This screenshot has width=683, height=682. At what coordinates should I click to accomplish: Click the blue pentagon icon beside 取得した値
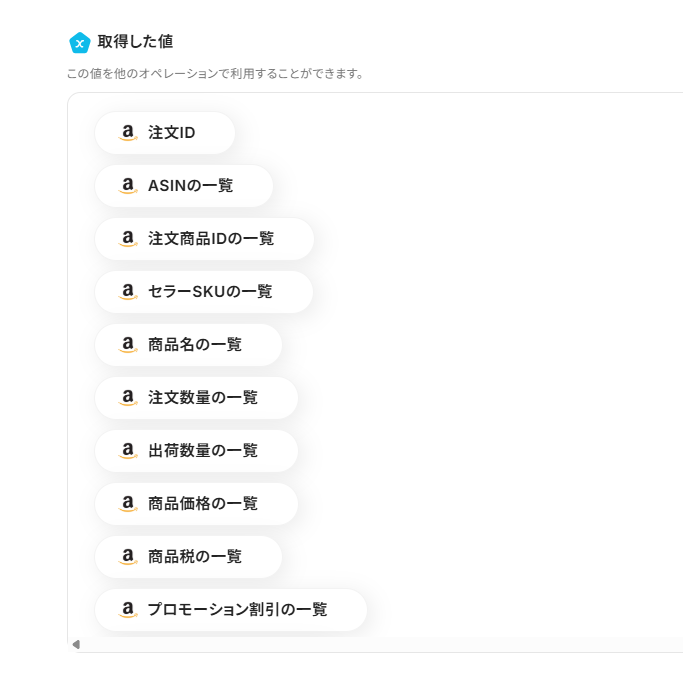pos(80,43)
